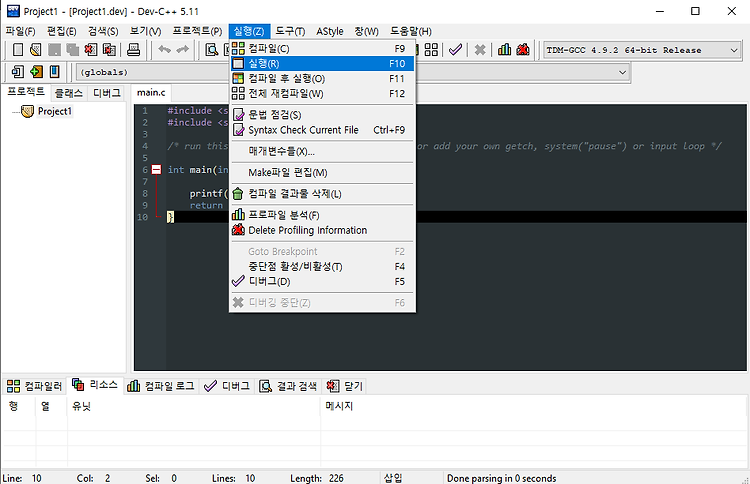
Task: Switch to the 디버그 side panel tab
Action: tap(107, 93)
